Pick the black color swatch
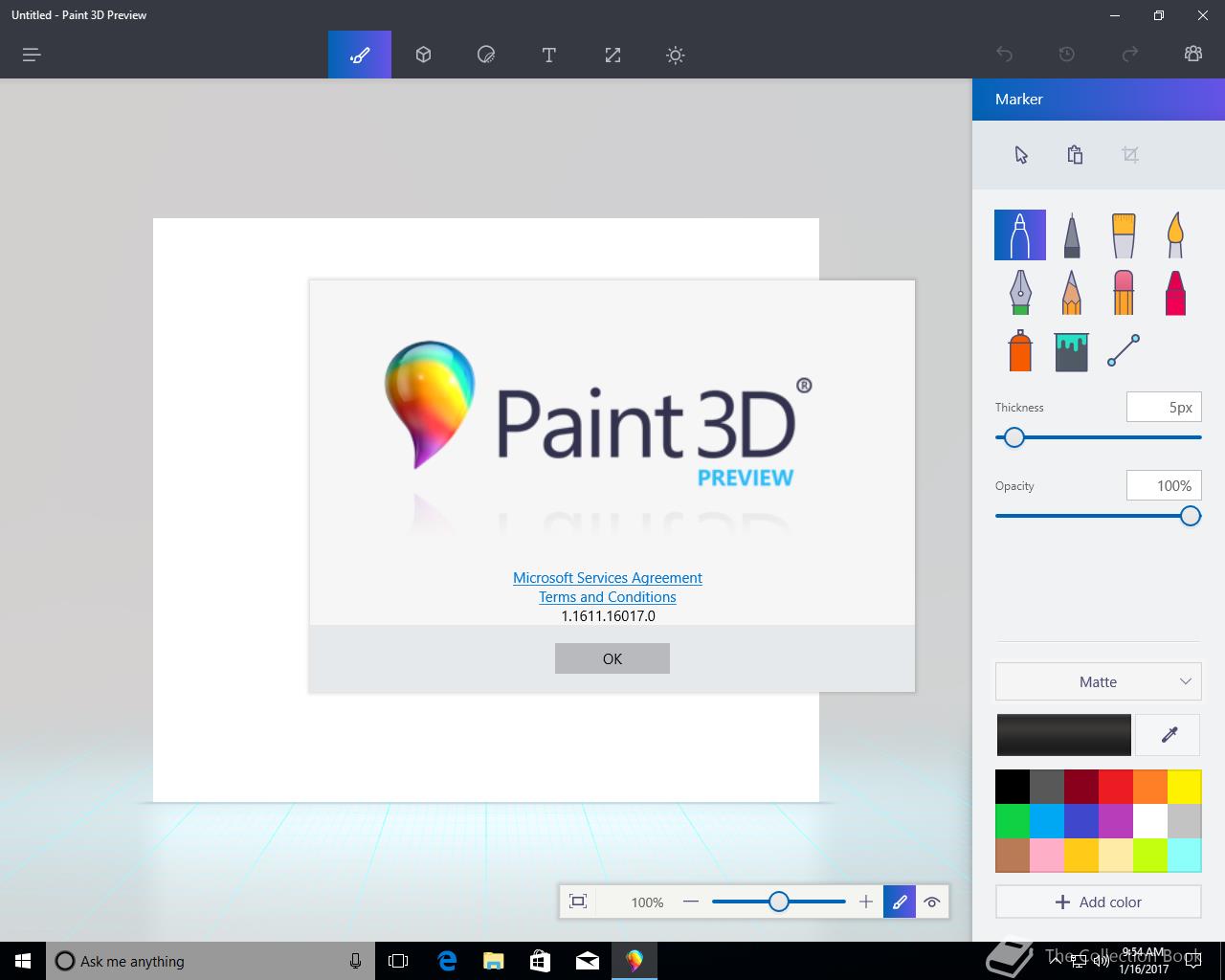 coord(1013,787)
